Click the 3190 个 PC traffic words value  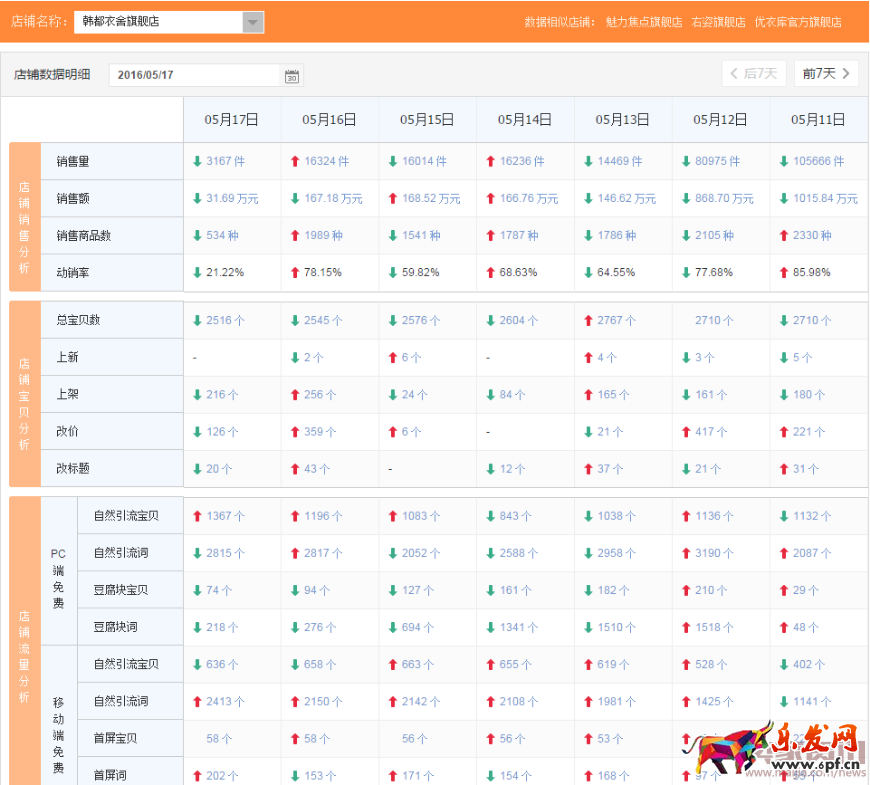coord(715,554)
